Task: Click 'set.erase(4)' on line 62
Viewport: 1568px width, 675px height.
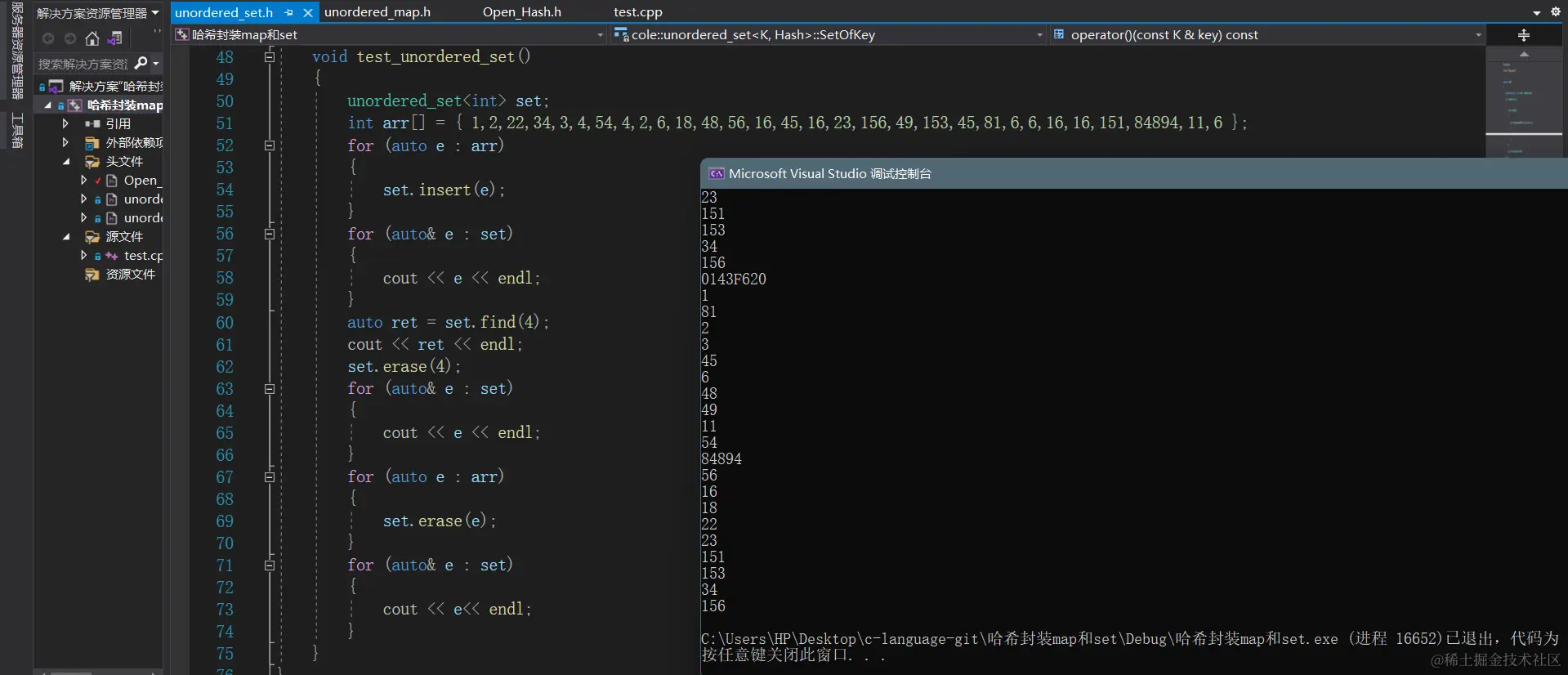Action: [x=400, y=366]
